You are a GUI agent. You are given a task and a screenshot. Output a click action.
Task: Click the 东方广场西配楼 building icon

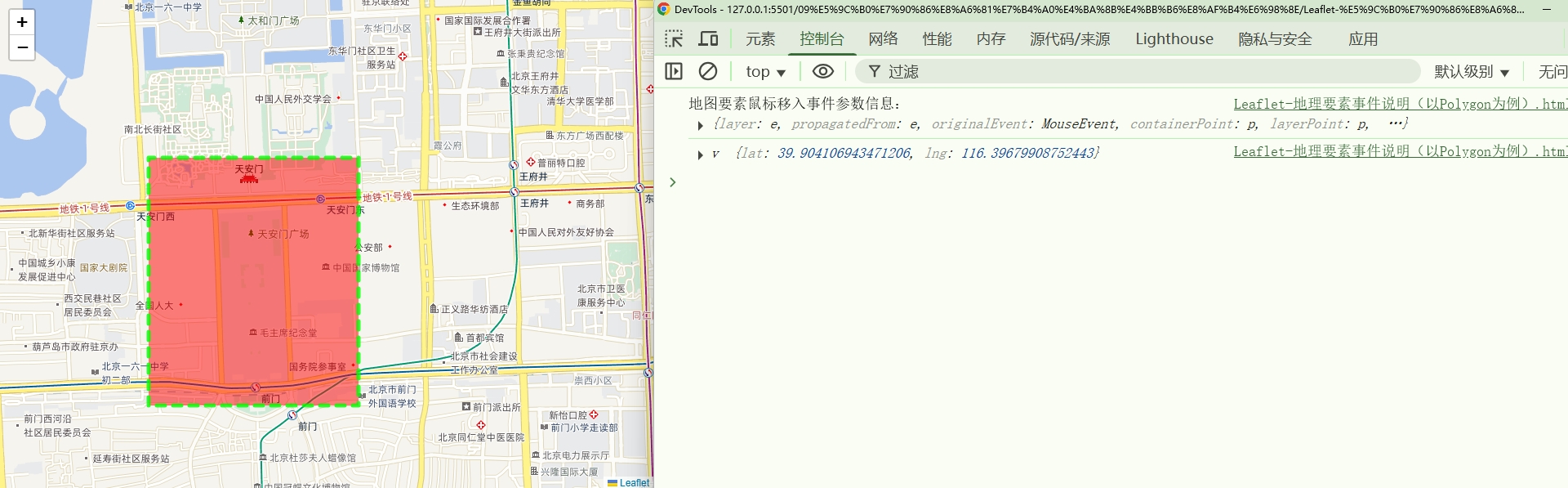click(x=550, y=136)
